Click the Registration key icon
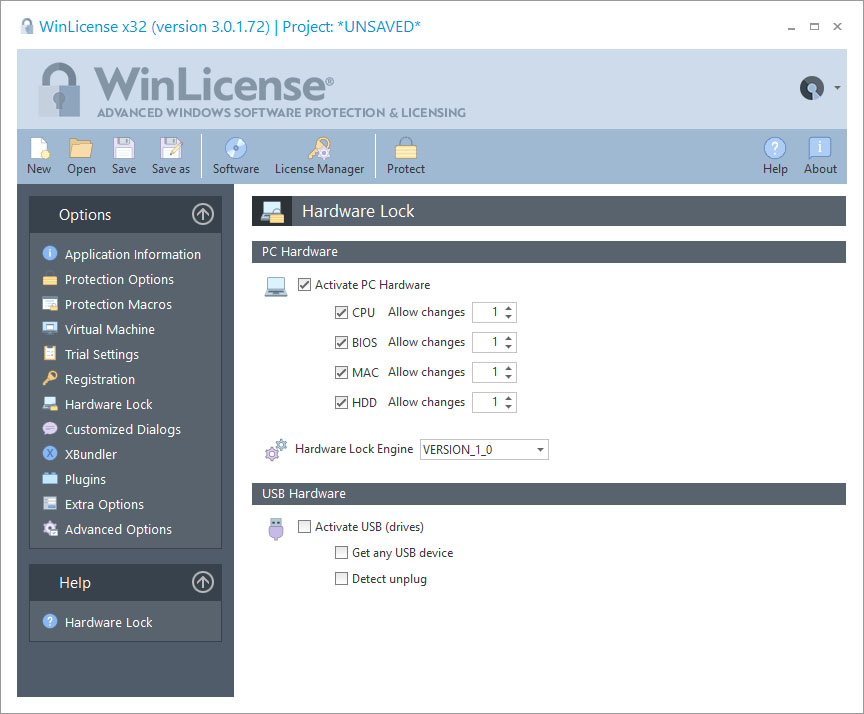Screen dimensions: 864x714 pyautogui.click(x=50, y=378)
